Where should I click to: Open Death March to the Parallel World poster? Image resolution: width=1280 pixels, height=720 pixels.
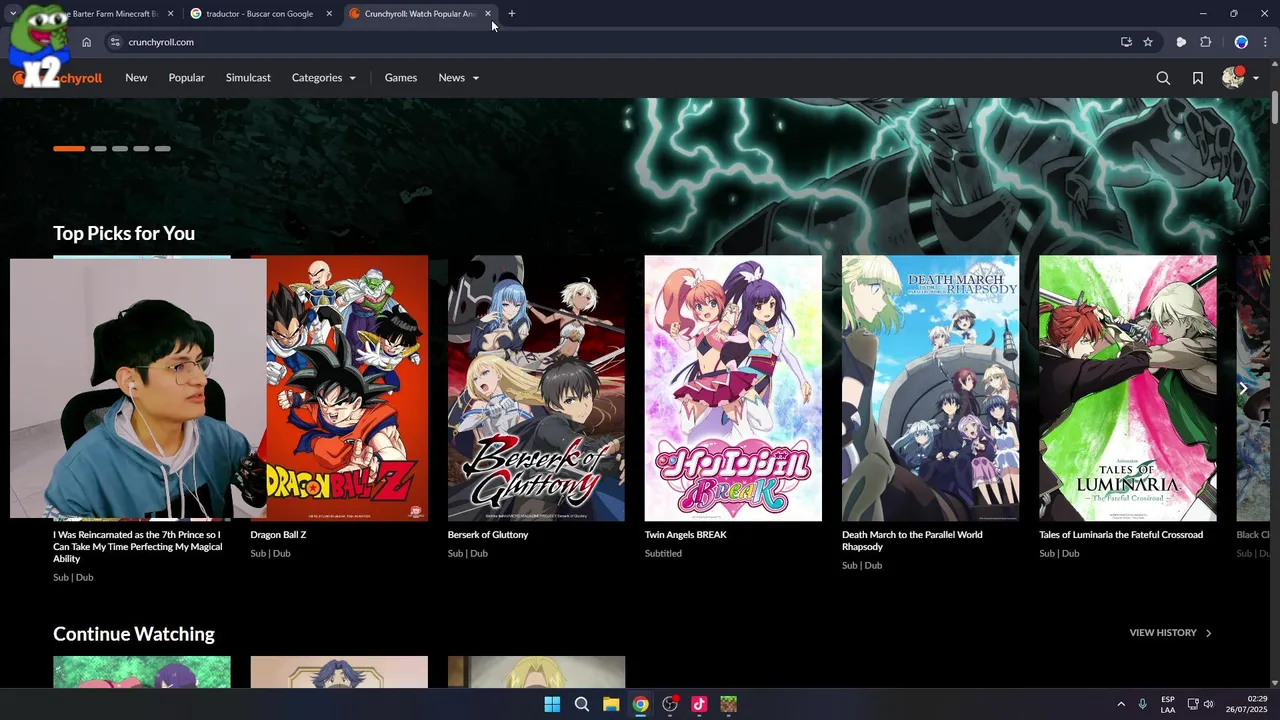point(930,388)
